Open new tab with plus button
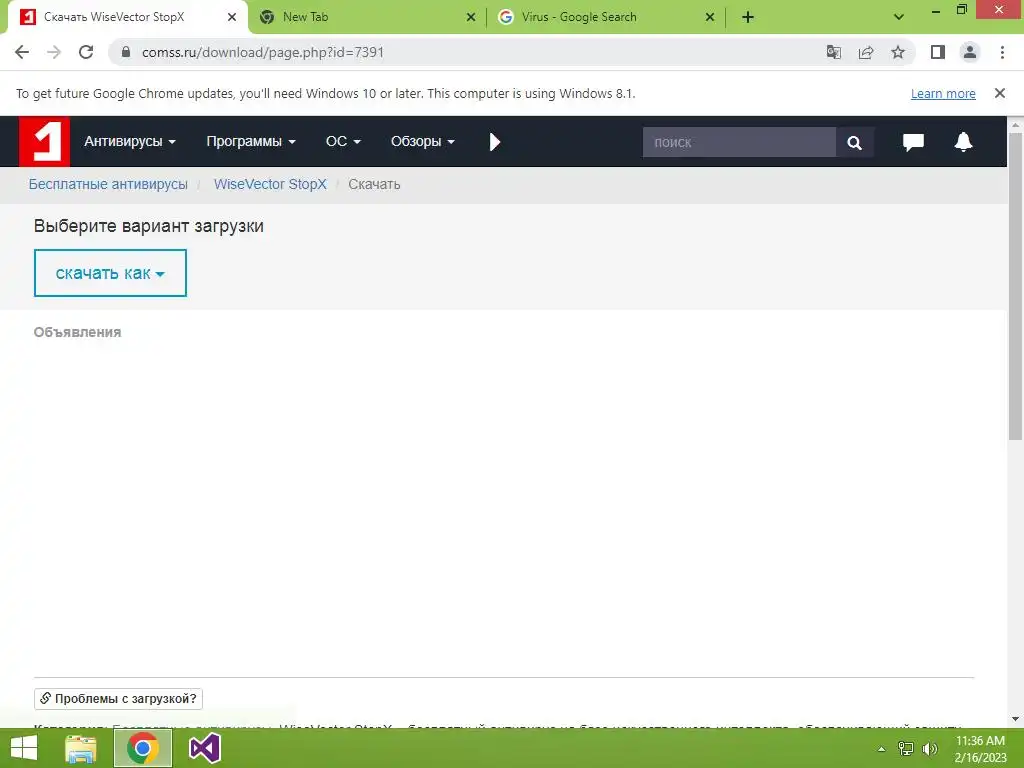 pyautogui.click(x=748, y=17)
